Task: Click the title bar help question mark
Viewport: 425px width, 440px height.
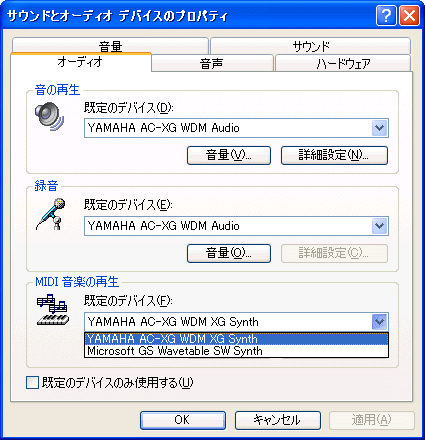Action: 386,16
